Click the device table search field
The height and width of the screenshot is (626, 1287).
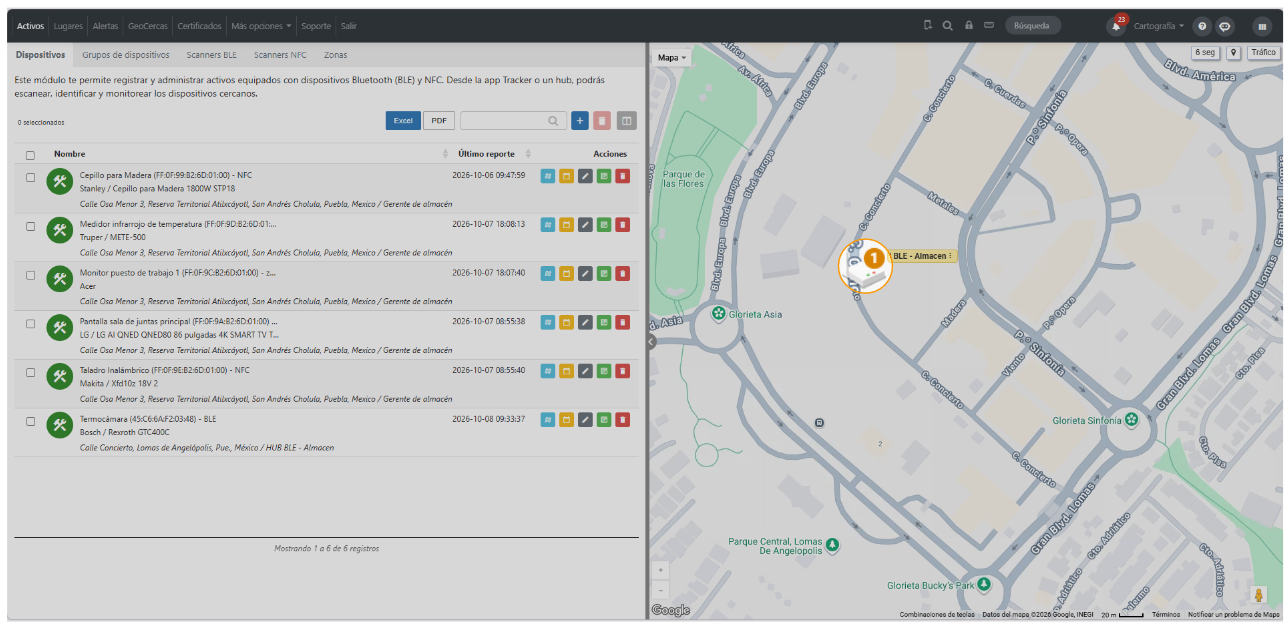(513, 121)
